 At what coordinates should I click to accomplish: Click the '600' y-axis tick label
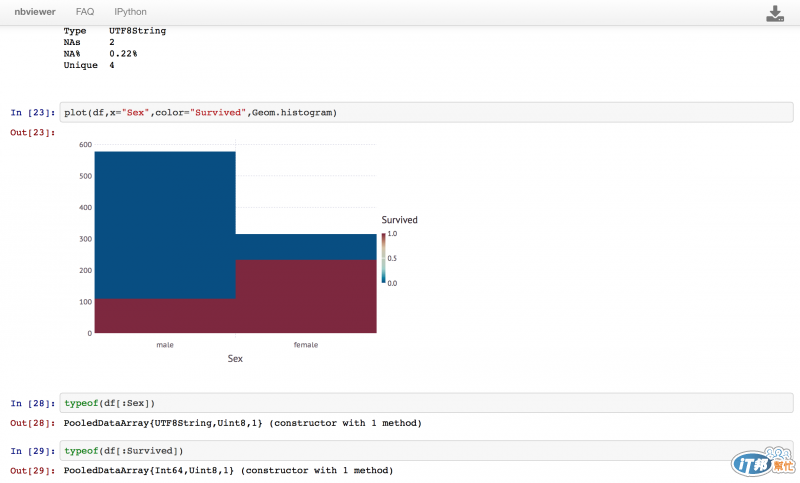(x=85, y=144)
